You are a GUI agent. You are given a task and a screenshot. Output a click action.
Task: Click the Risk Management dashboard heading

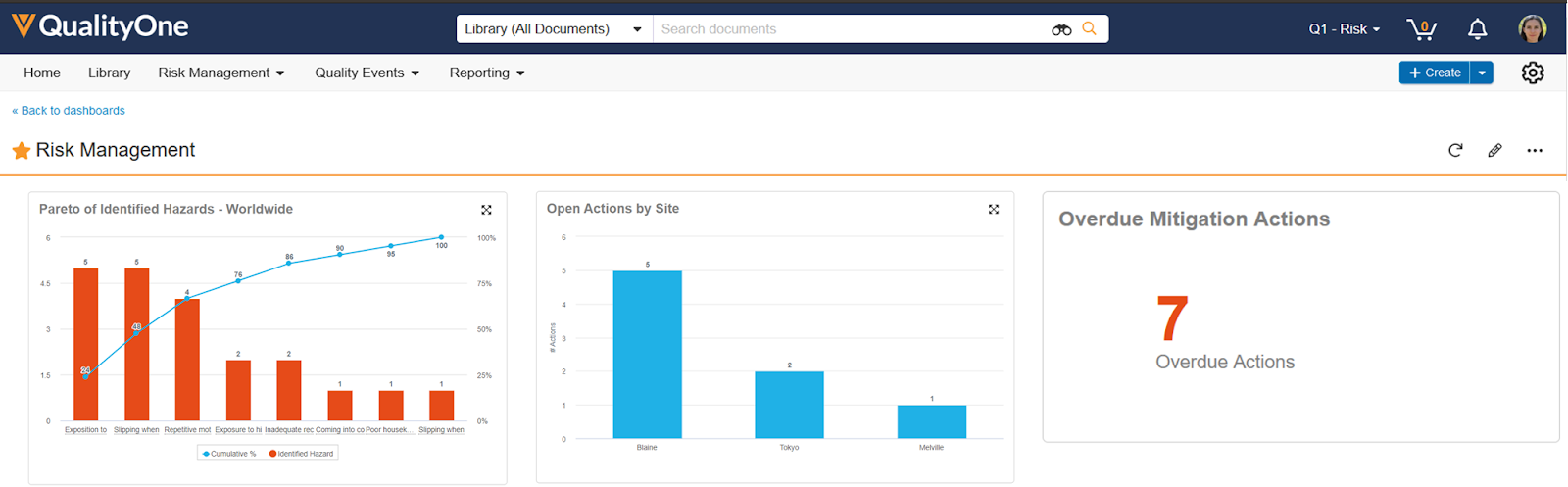(x=116, y=150)
